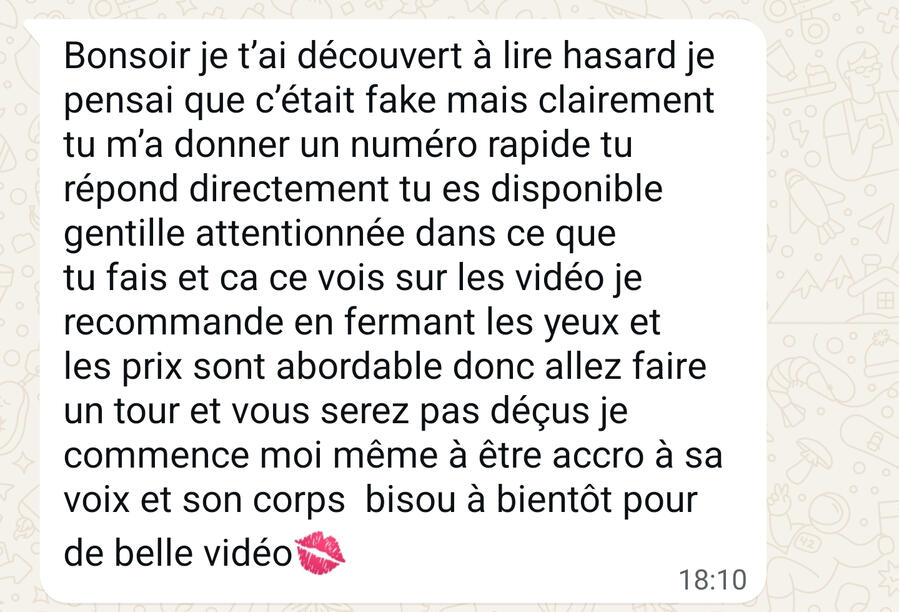Click the kiss mark emoji
The width and height of the screenshot is (899, 612).
click(x=320, y=553)
